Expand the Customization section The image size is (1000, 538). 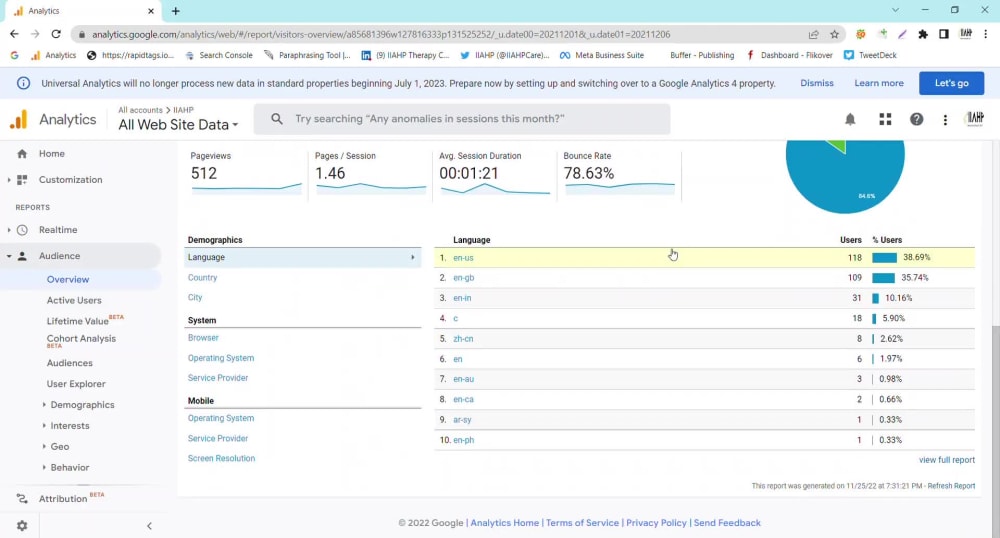(9, 180)
